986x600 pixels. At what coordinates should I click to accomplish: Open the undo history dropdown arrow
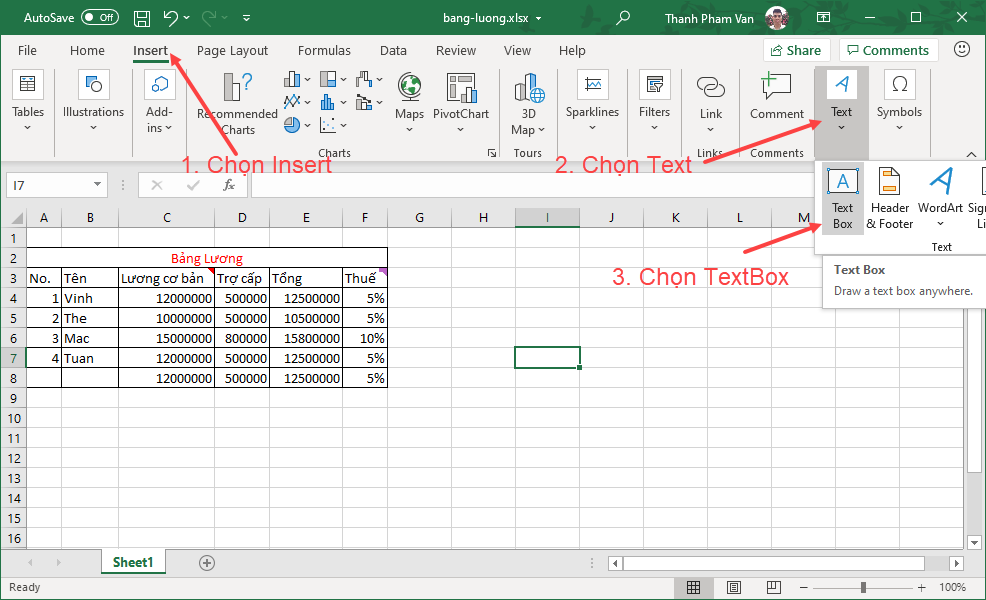click(187, 18)
